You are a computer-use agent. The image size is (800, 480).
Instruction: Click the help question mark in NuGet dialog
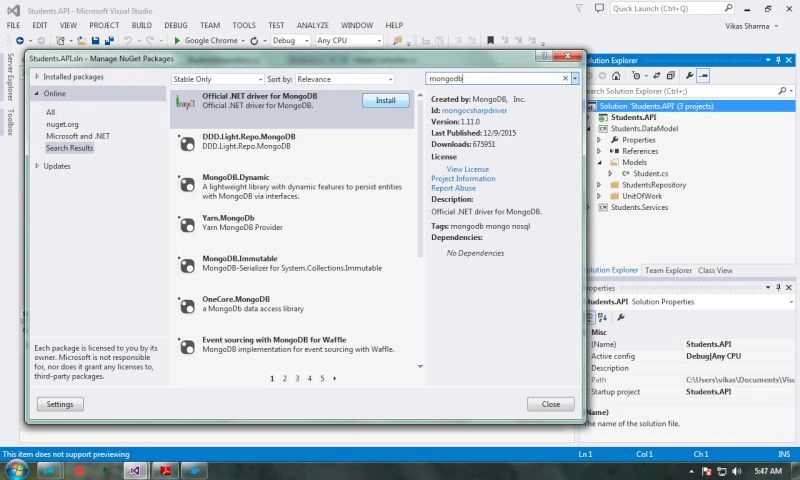coord(544,56)
